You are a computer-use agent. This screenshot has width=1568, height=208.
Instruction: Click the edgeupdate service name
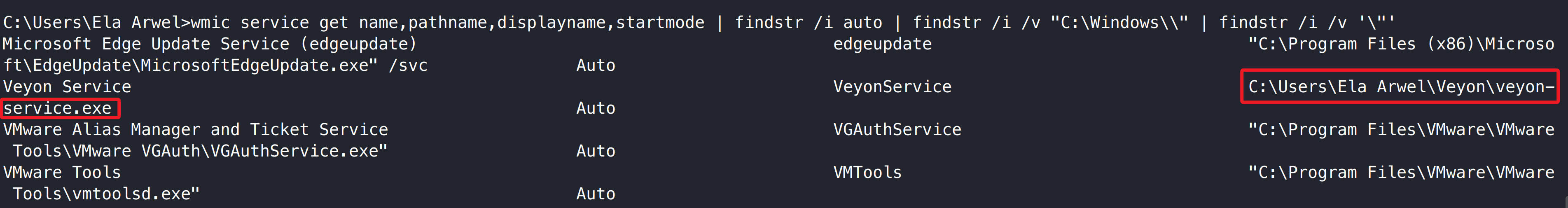[x=882, y=44]
